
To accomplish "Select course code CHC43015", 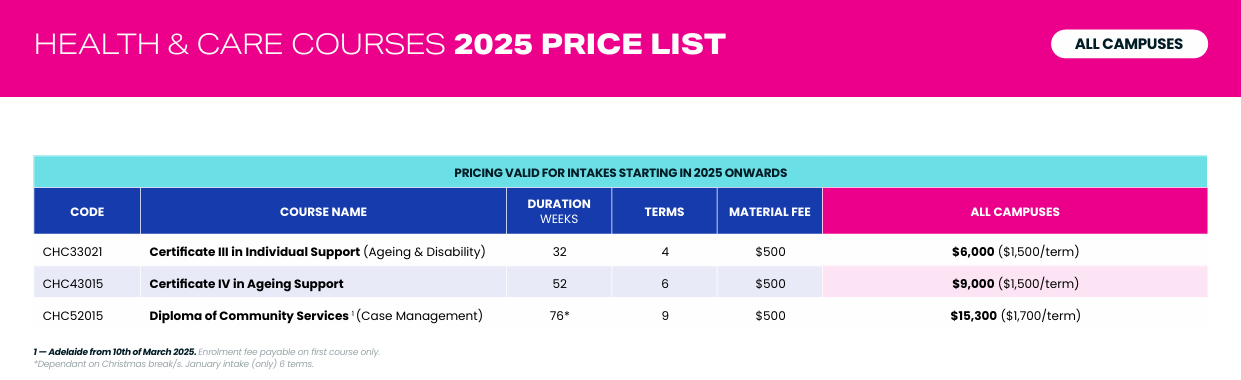I will pyautogui.click(x=73, y=284).
